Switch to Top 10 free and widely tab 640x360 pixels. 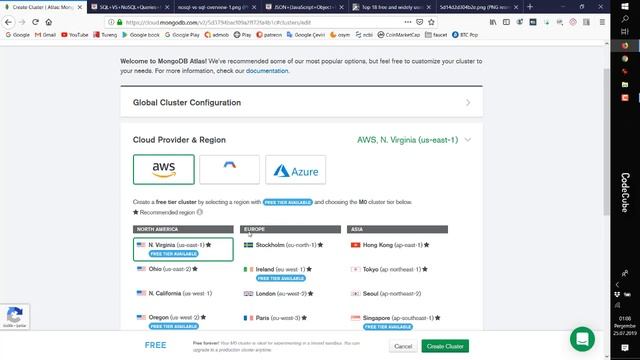click(x=391, y=7)
